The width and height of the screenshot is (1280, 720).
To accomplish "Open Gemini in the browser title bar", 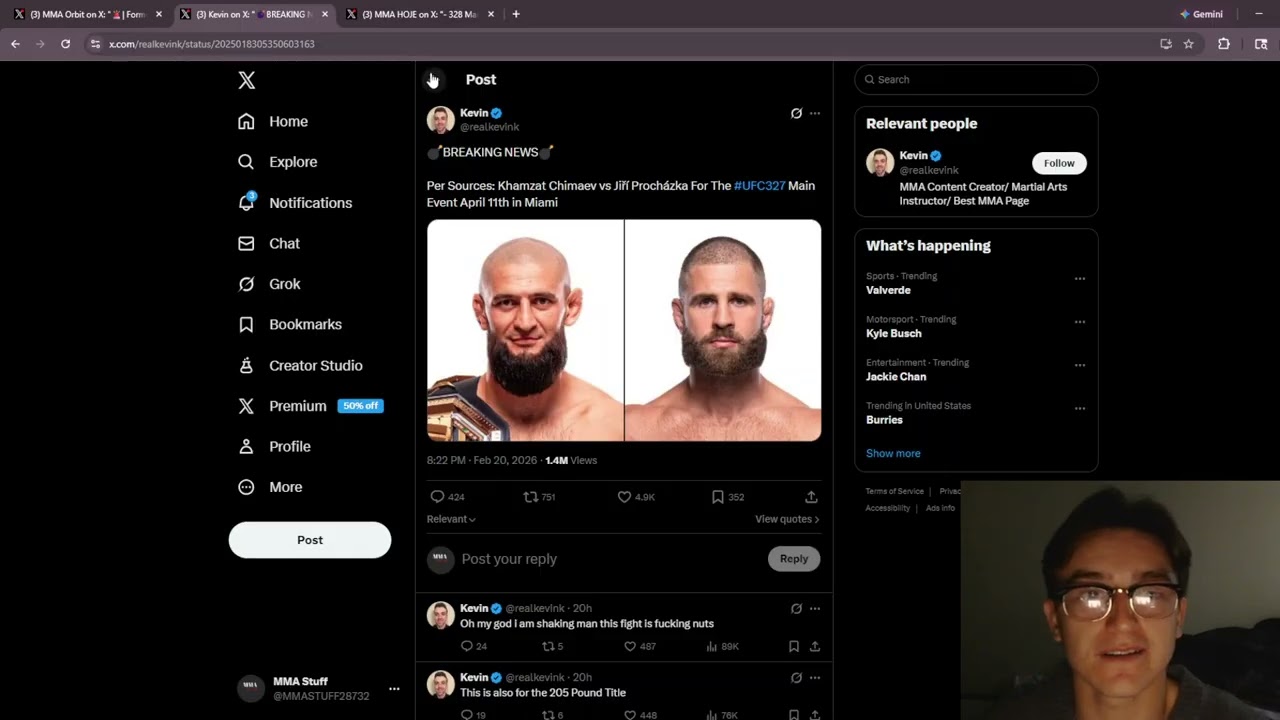I will 1201,14.
